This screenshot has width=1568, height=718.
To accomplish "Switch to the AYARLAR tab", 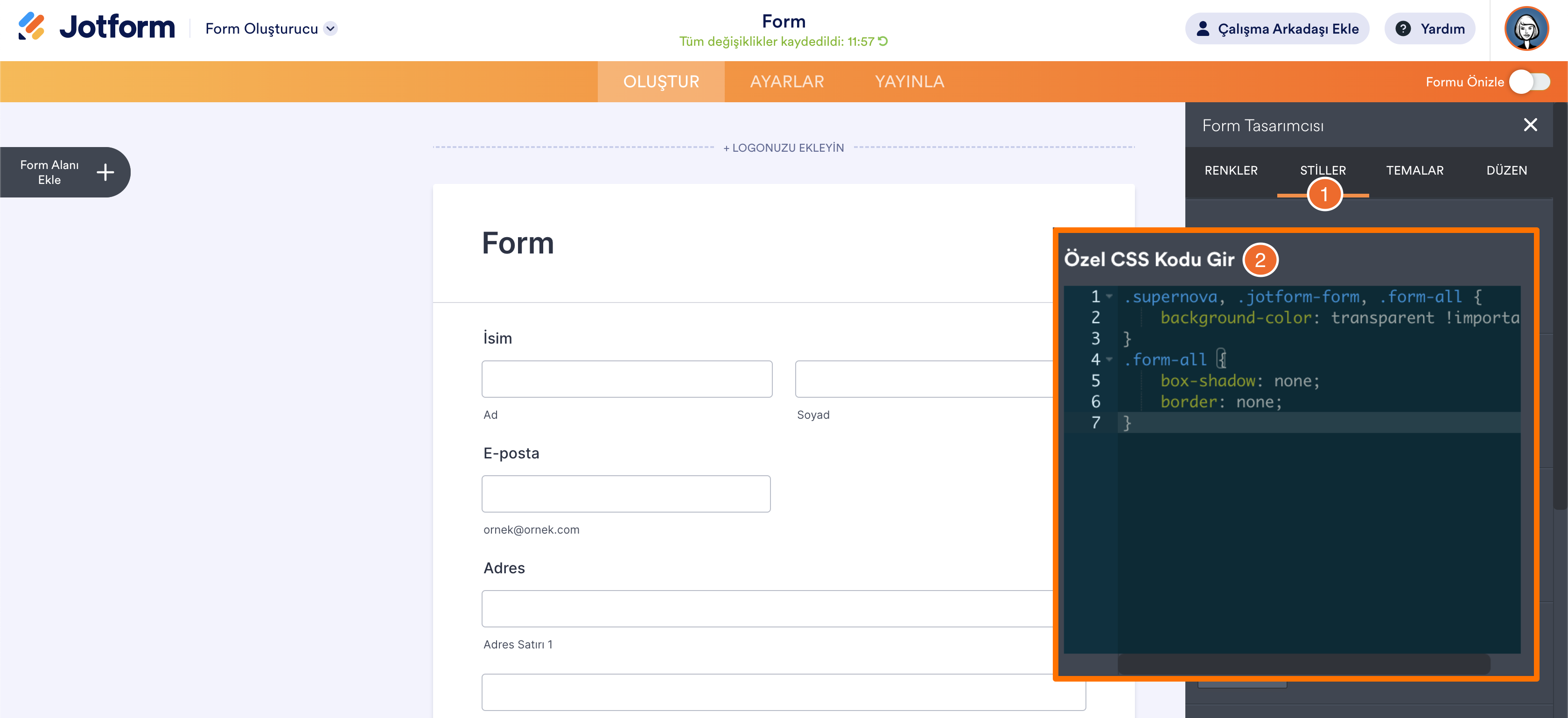I will pos(786,82).
